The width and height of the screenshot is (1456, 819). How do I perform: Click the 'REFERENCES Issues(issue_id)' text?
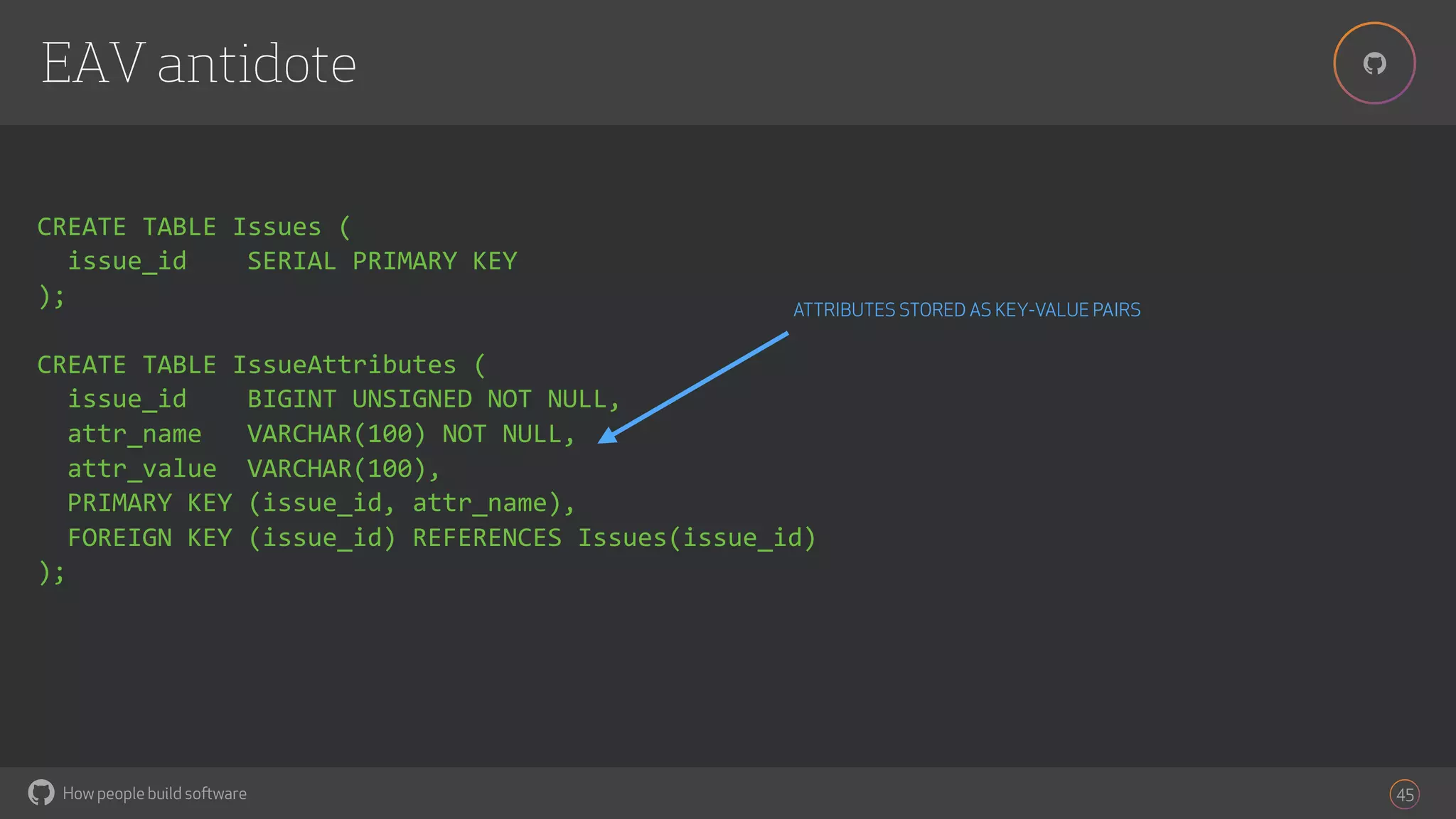click(614, 537)
